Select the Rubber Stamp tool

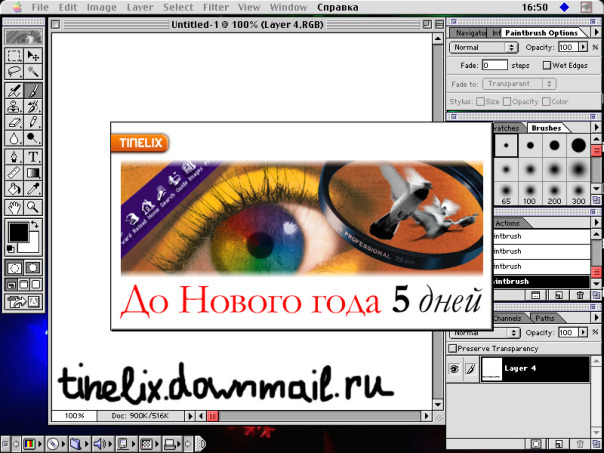14,107
